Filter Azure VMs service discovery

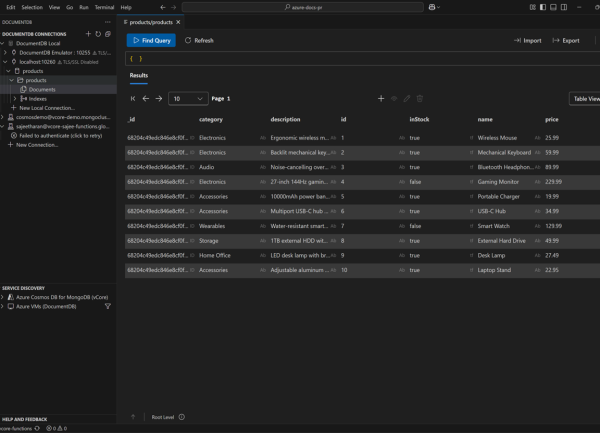point(108,306)
